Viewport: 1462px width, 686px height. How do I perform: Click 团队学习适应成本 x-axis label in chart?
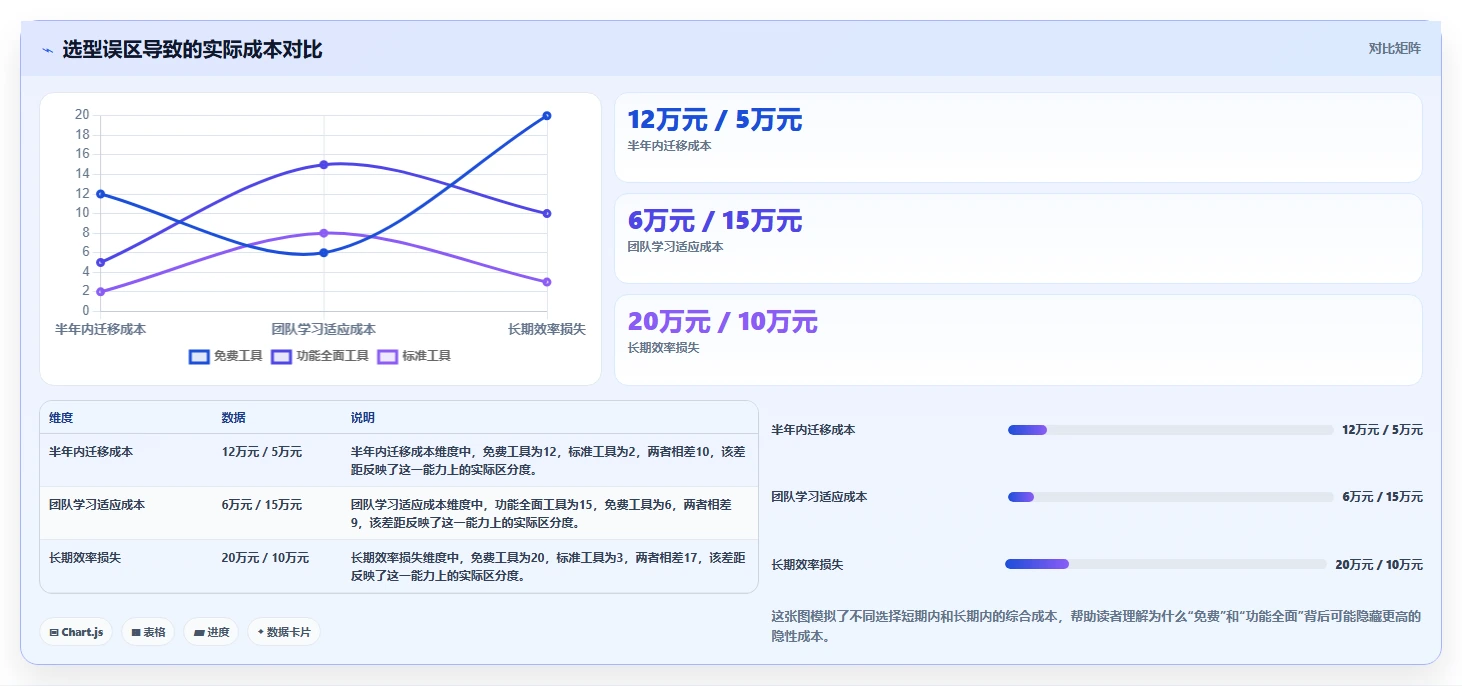click(323, 328)
